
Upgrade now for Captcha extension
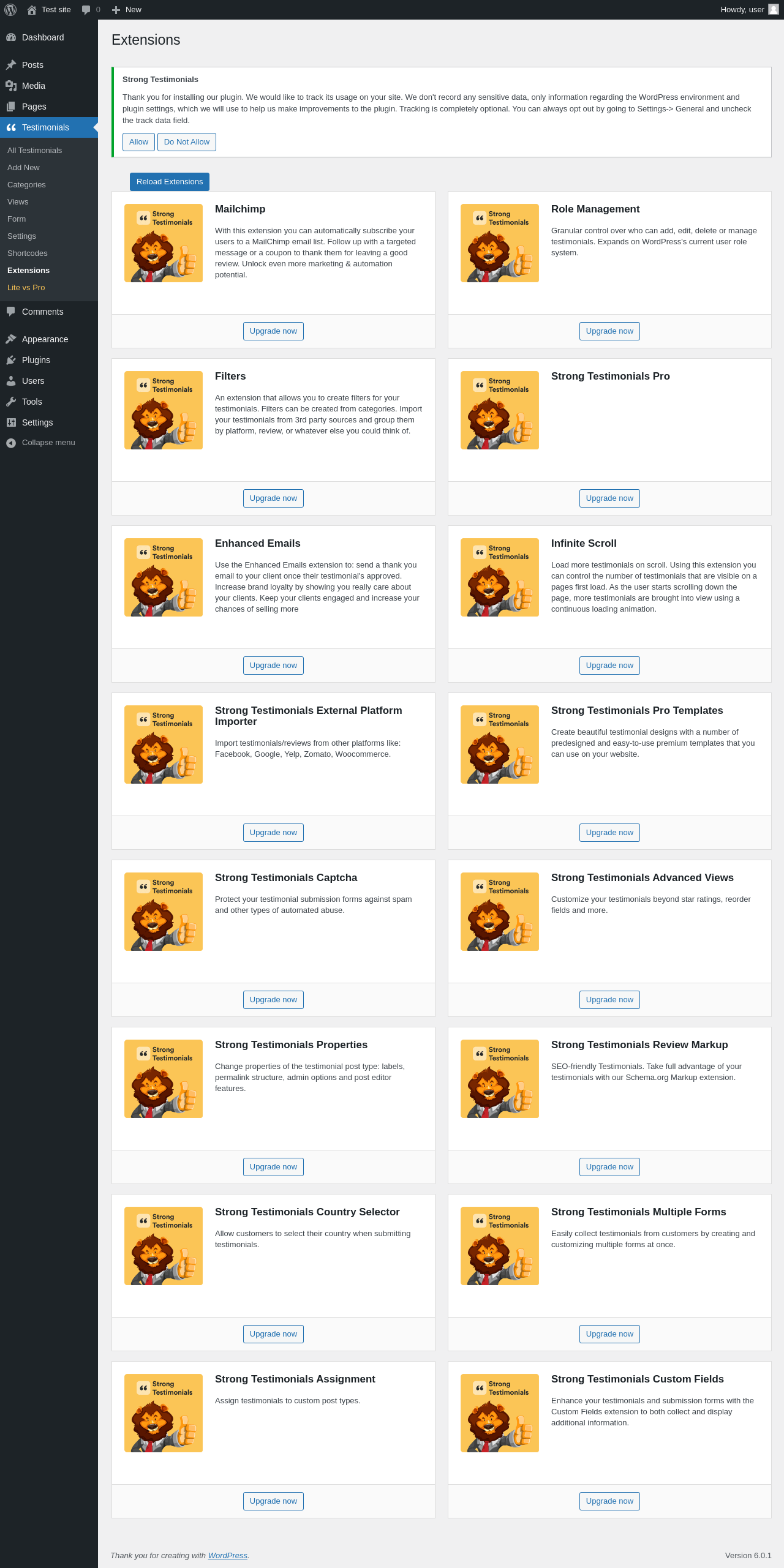click(273, 1000)
